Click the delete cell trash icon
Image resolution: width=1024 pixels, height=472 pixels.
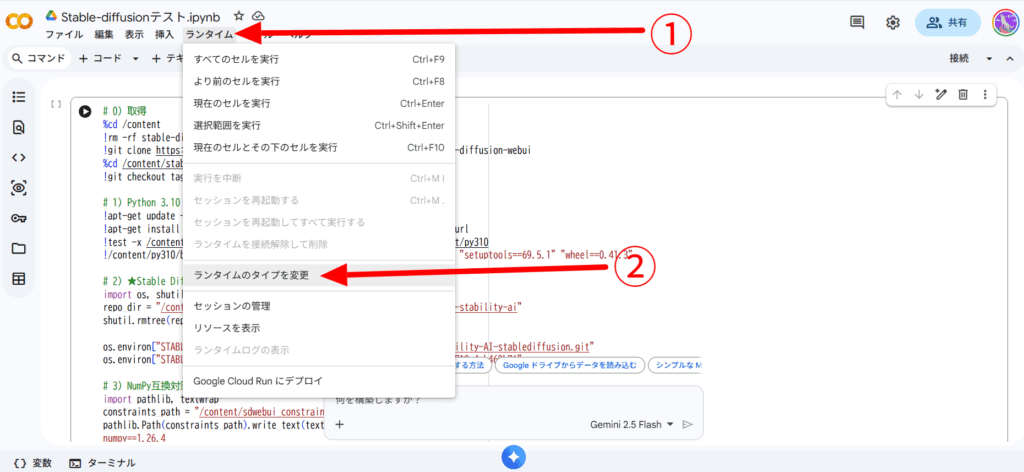point(963,94)
